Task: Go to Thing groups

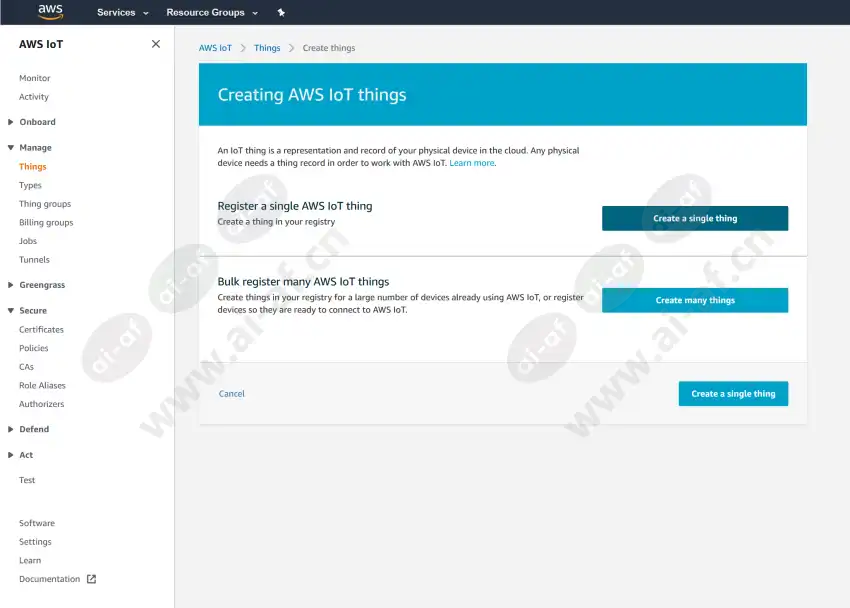Action: tap(45, 204)
